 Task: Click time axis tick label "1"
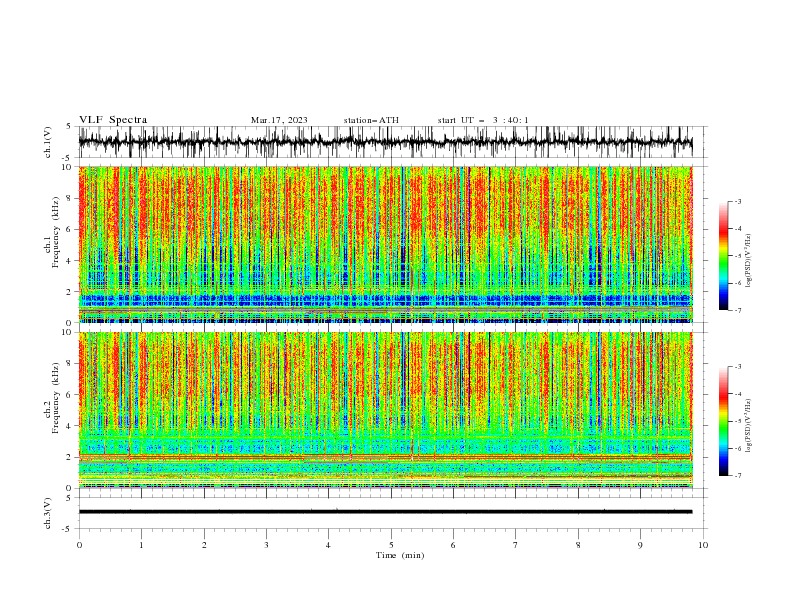142,545
